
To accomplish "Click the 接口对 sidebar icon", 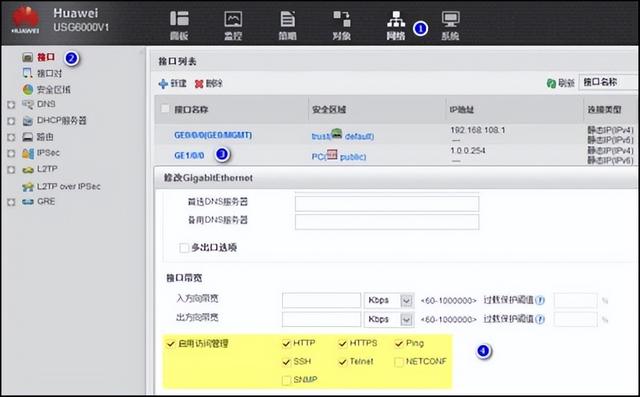I will click(x=27, y=73).
